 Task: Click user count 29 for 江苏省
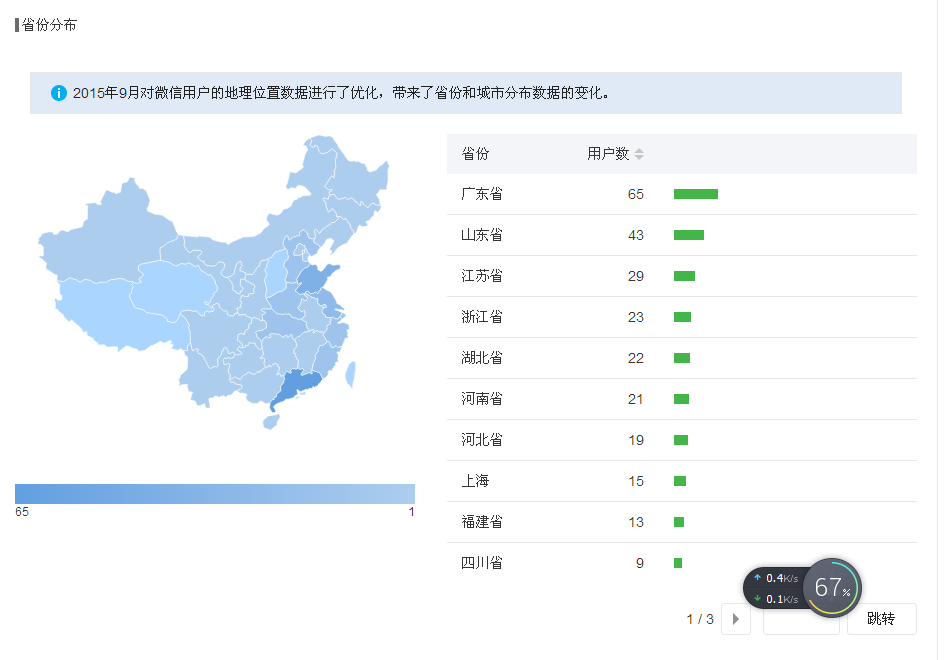635,276
